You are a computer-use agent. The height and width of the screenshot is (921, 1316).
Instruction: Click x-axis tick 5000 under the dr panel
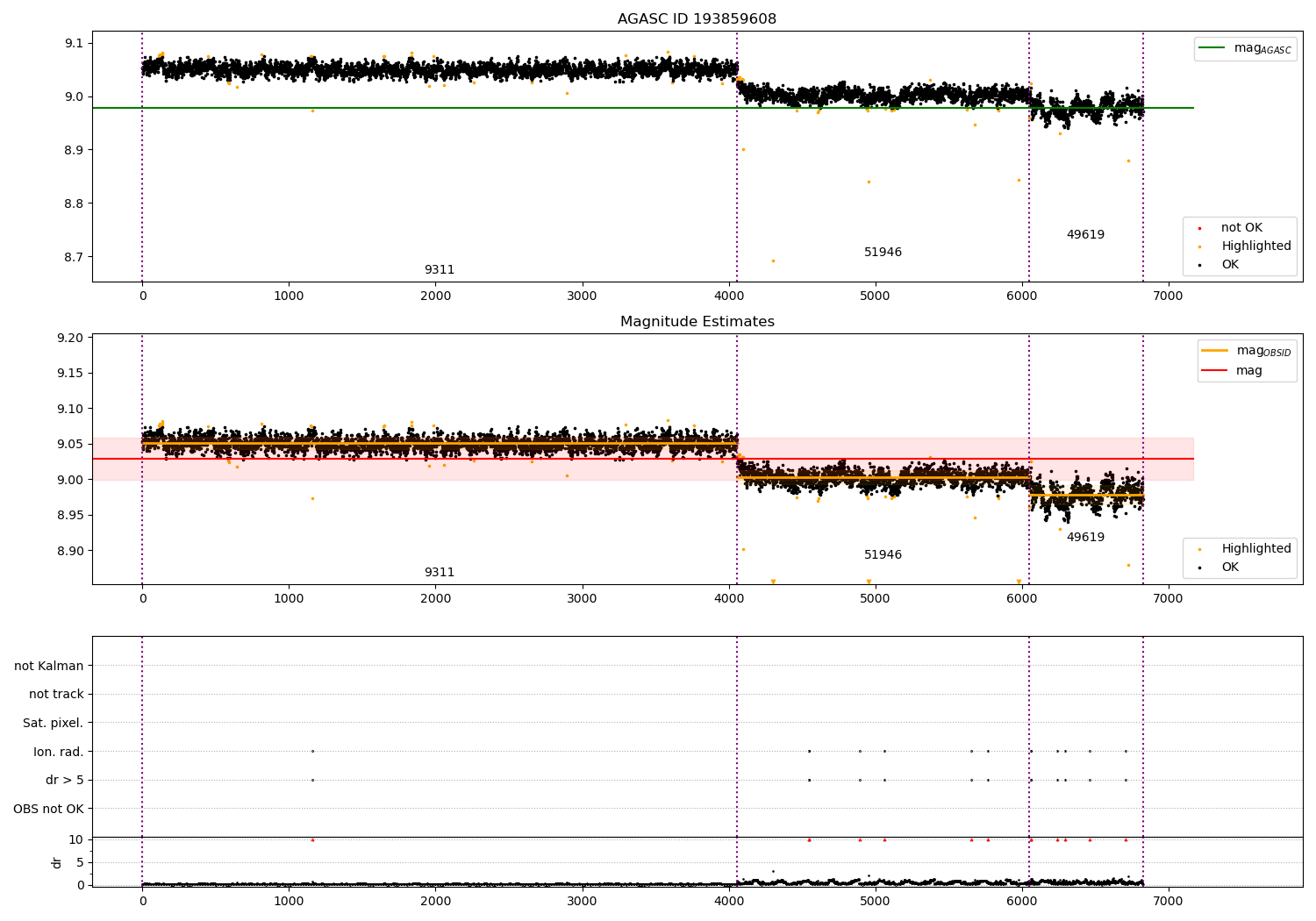(x=875, y=901)
